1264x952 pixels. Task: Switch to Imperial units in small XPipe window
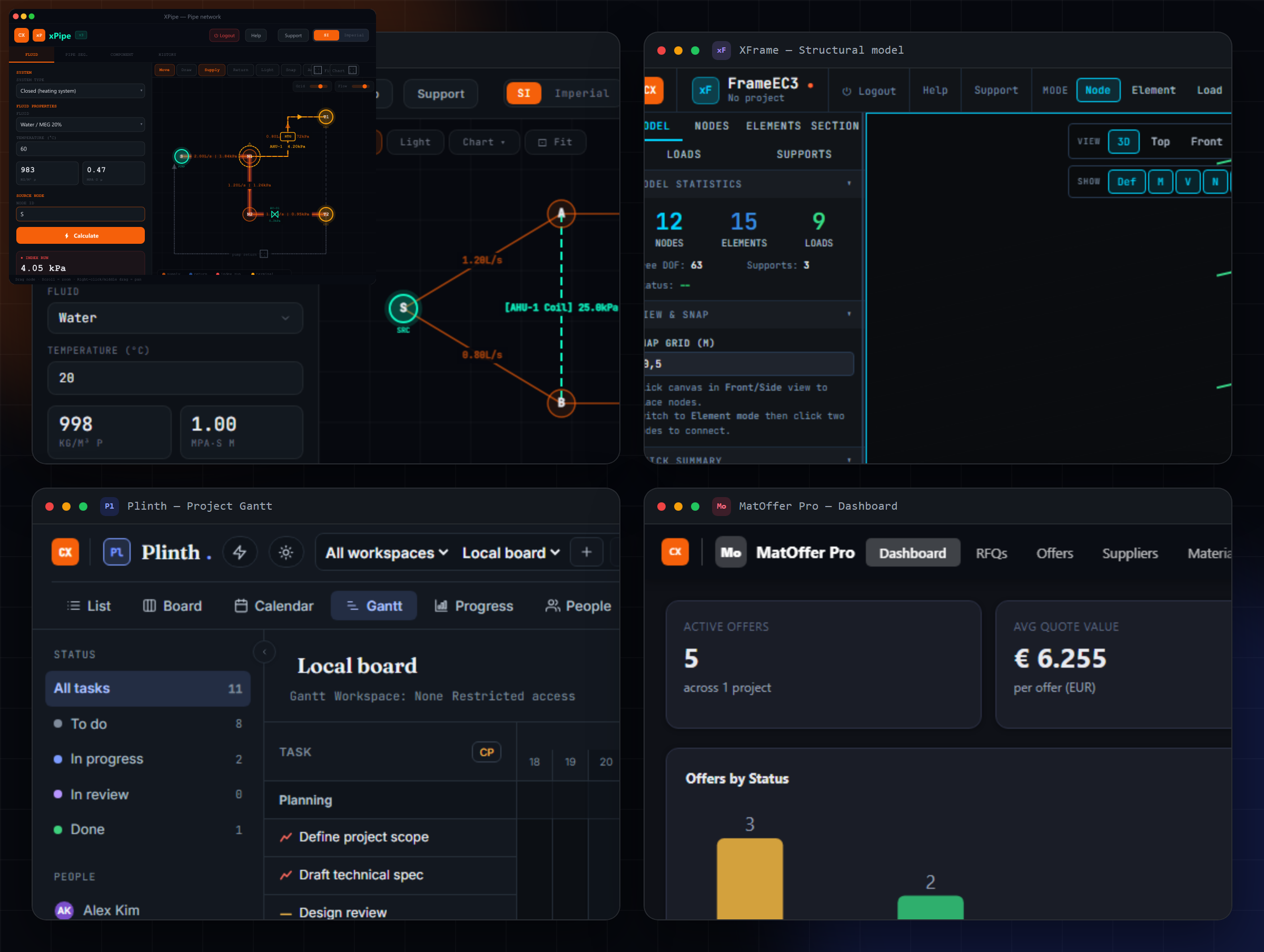[x=354, y=35]
